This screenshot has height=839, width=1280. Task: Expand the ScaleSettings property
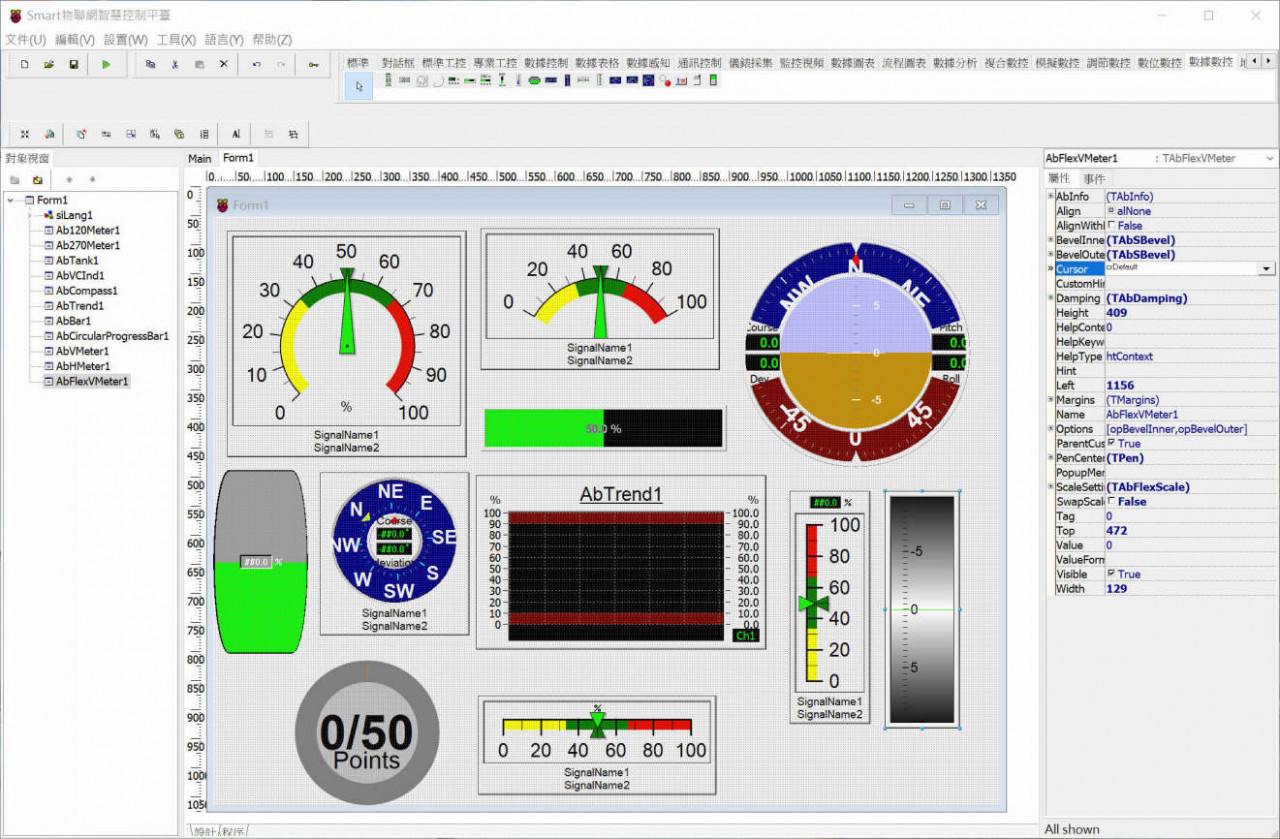click(1050, 487)
